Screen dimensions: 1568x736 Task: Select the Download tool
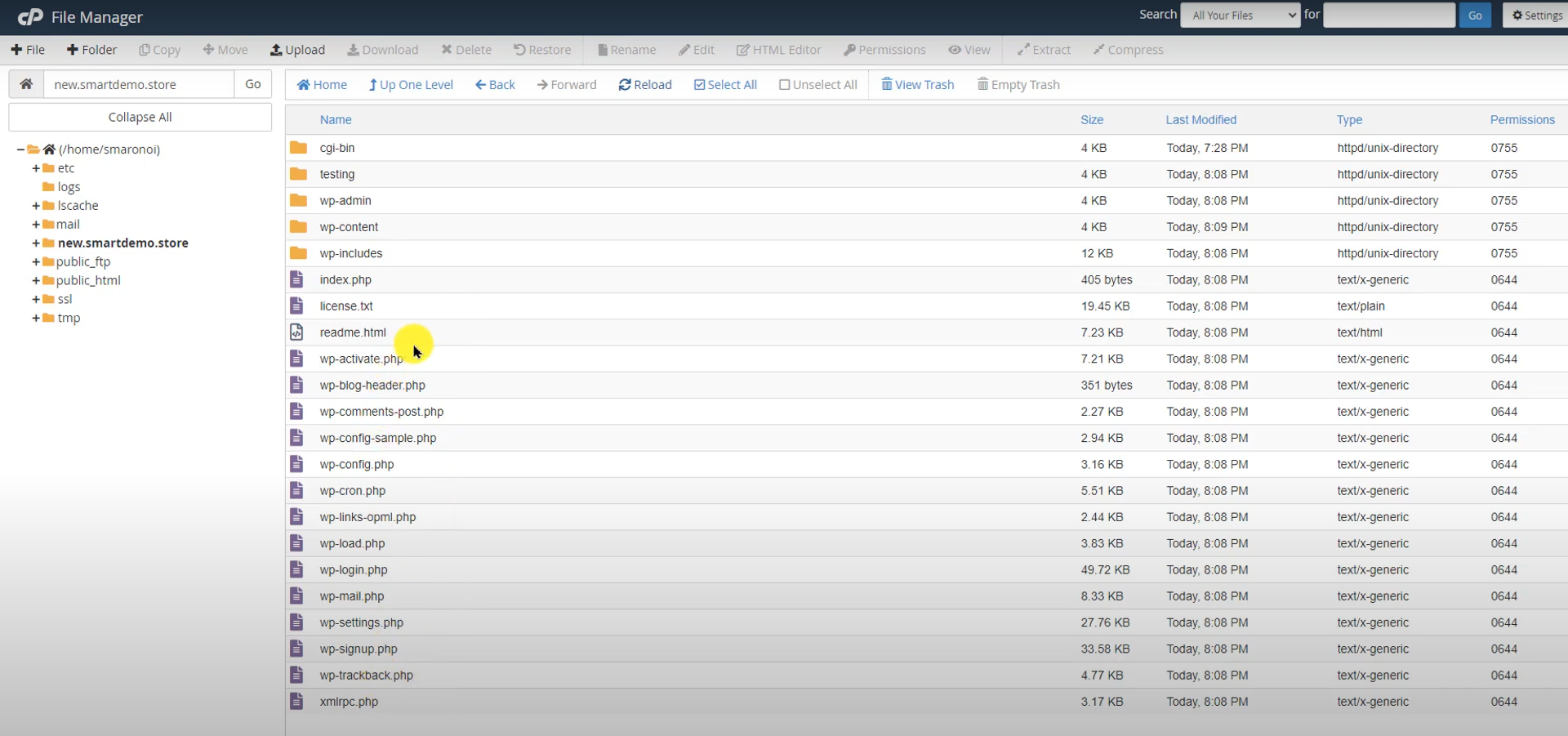(x=383, y=49)
